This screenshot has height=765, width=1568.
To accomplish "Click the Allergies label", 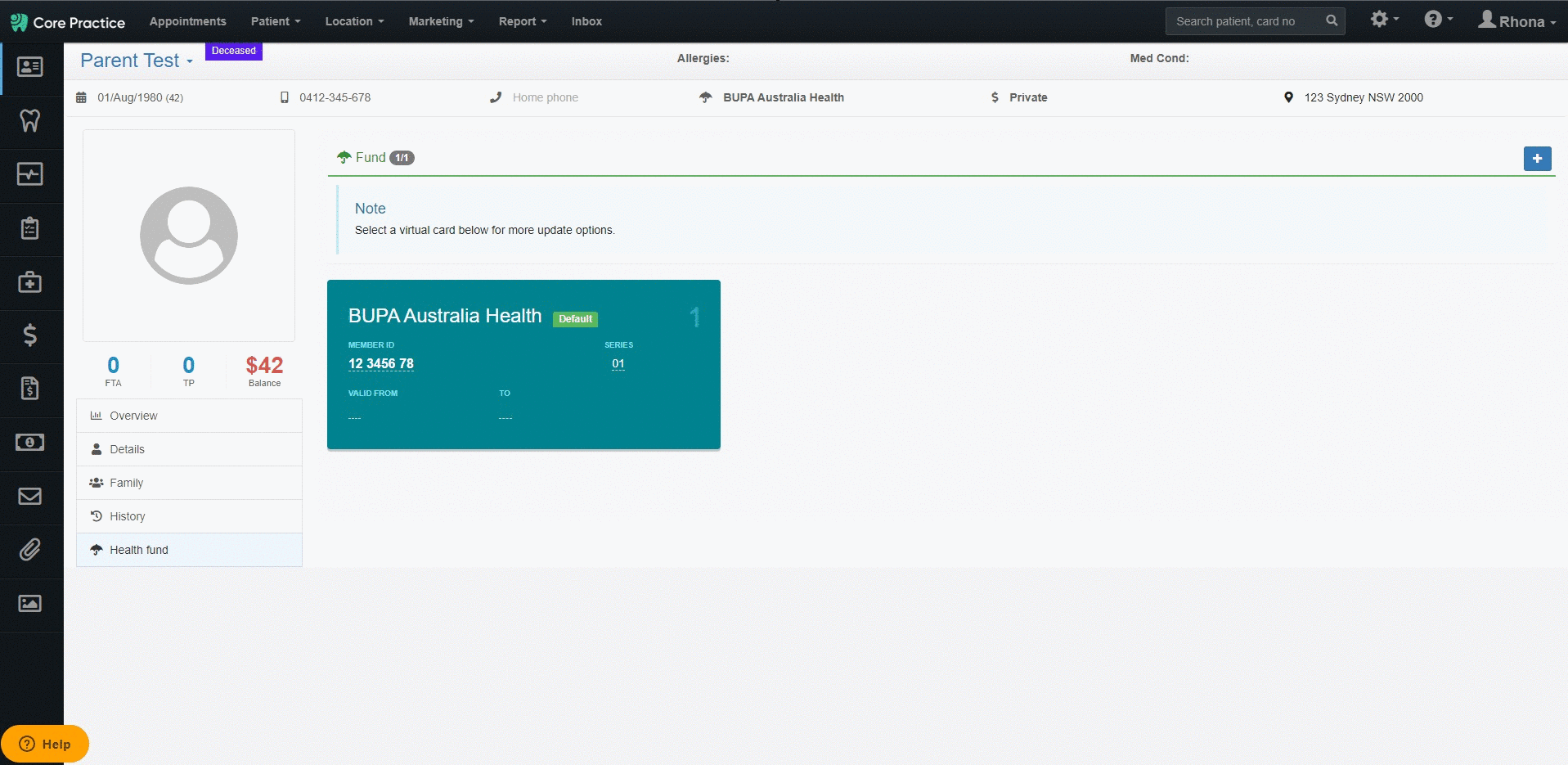I will point(703,58).
